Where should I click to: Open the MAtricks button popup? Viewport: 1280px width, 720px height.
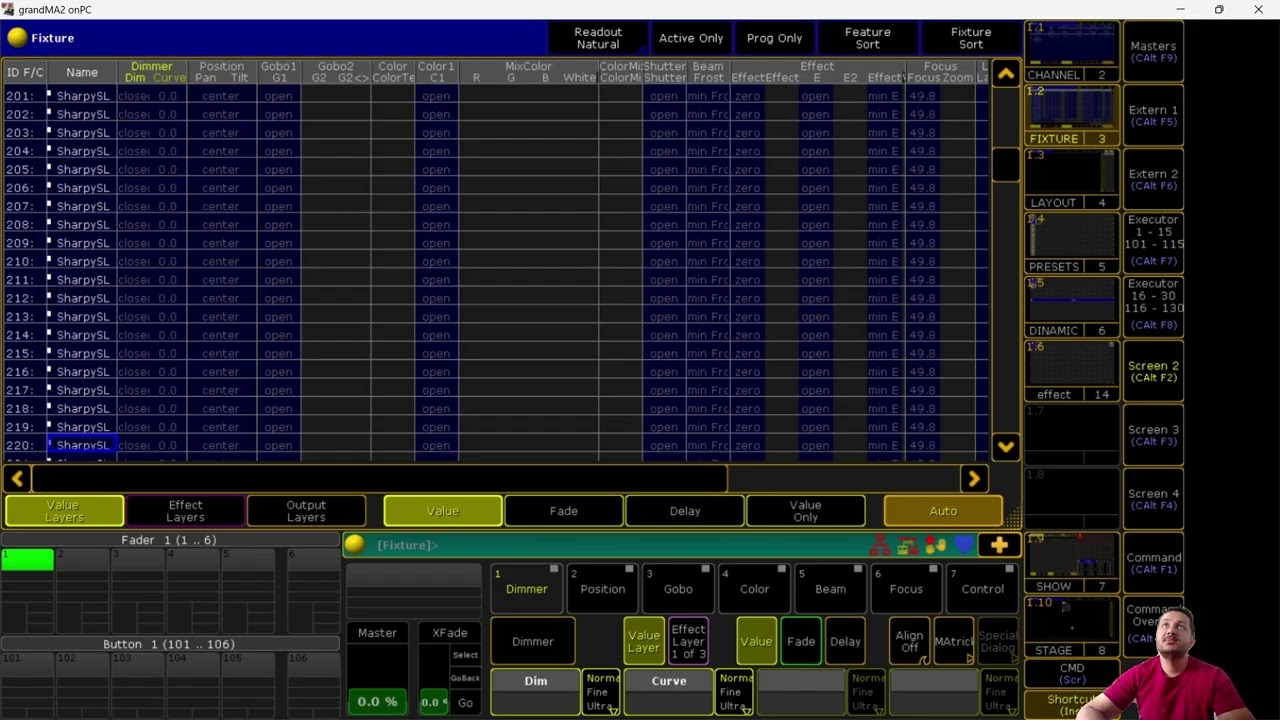(953, 641)
